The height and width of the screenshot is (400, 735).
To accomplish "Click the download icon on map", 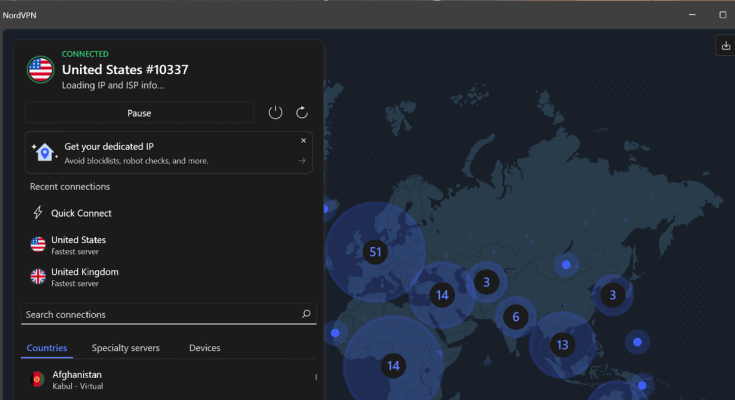I will (x=726, y=45).
